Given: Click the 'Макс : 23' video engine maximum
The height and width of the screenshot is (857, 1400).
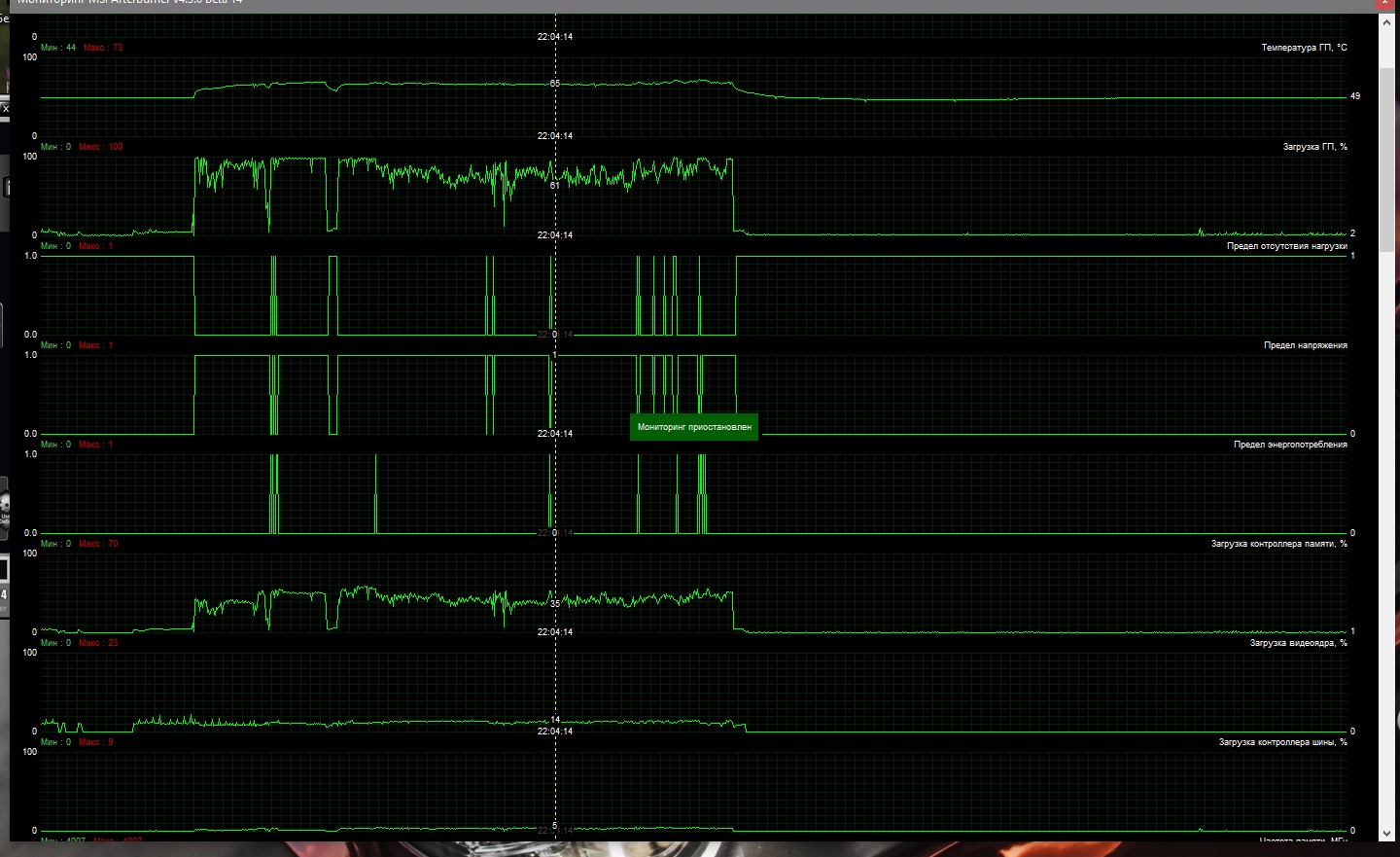Looking at the screenshot, I should tap(98, 643).
